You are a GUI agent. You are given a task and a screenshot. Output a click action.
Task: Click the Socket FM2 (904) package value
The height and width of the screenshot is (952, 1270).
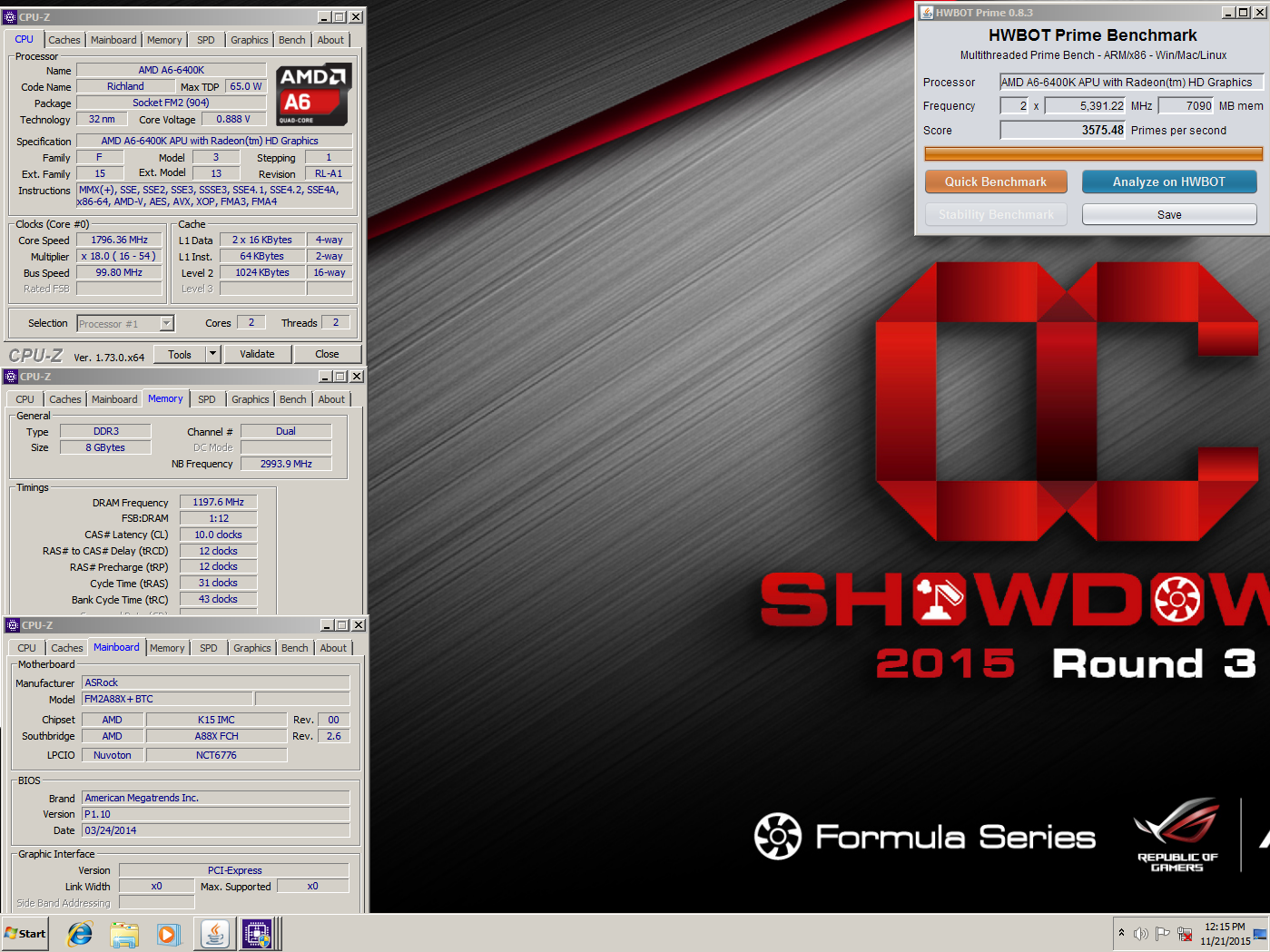point(171,103)
